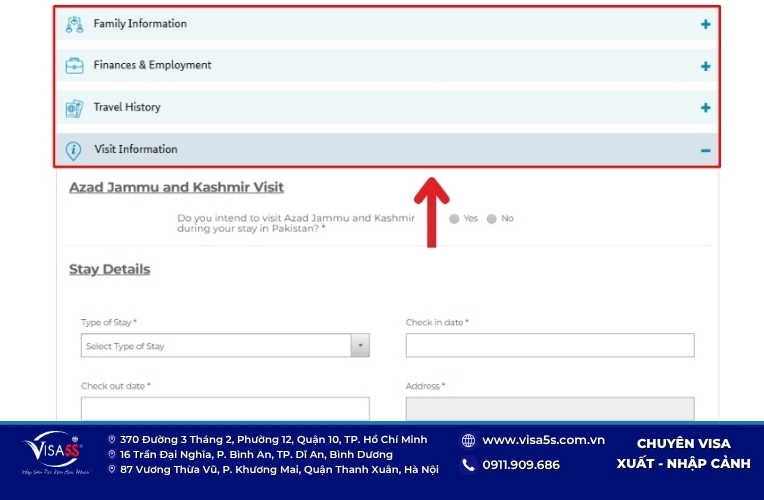
Task: Click the Finances & Employment briefcase icon
Action: (x=75, y=66)
